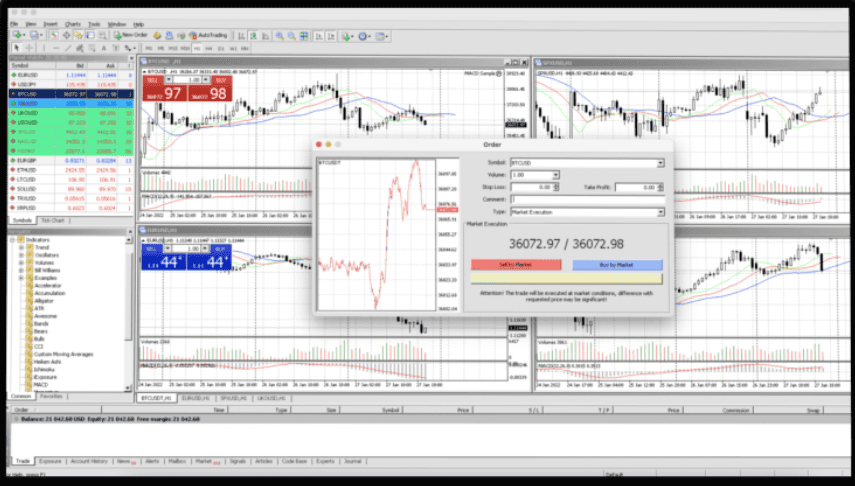
Task: Toggle Market Watch window toolbar icon
Action: coord(54,35)
